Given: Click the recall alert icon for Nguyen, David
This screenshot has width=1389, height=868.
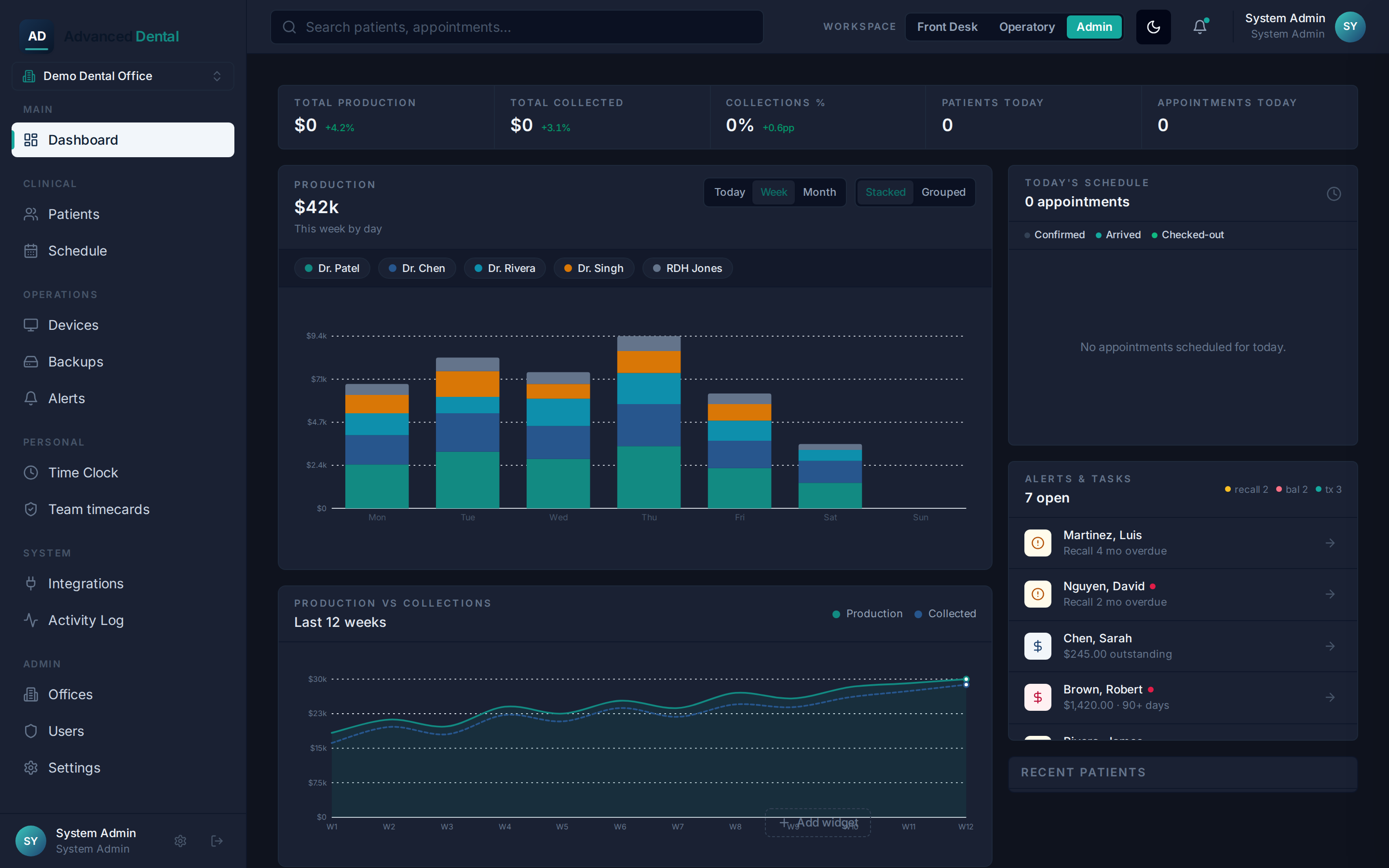Looking at the screenshot, I should point(1038,594).
